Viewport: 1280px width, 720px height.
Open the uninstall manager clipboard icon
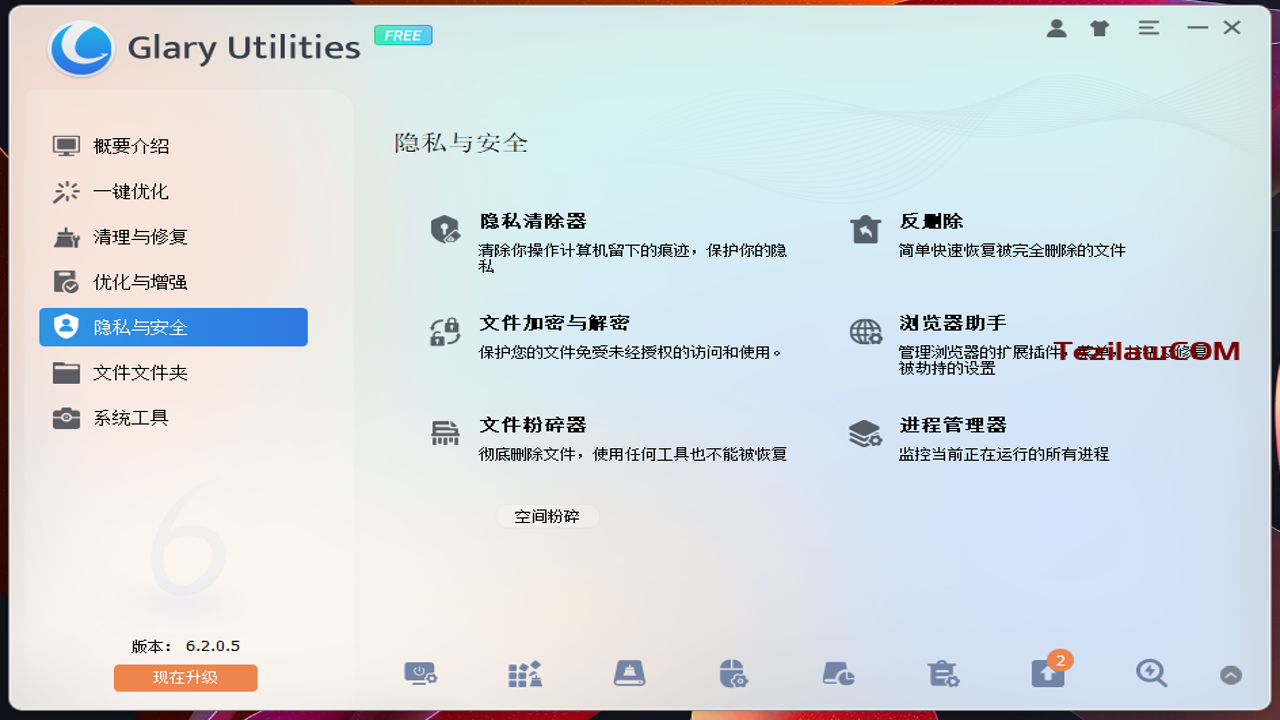(x=943, y=674)
